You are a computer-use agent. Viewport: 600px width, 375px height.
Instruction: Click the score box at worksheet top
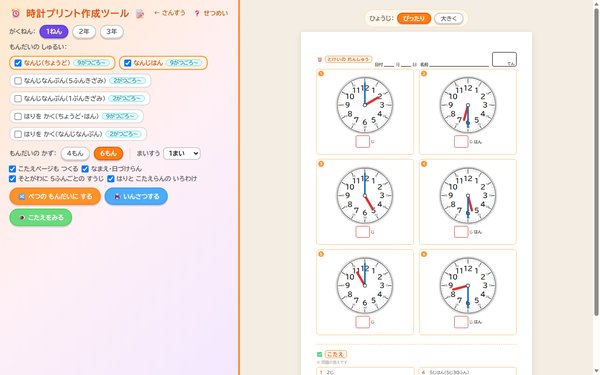coord(504,59)
